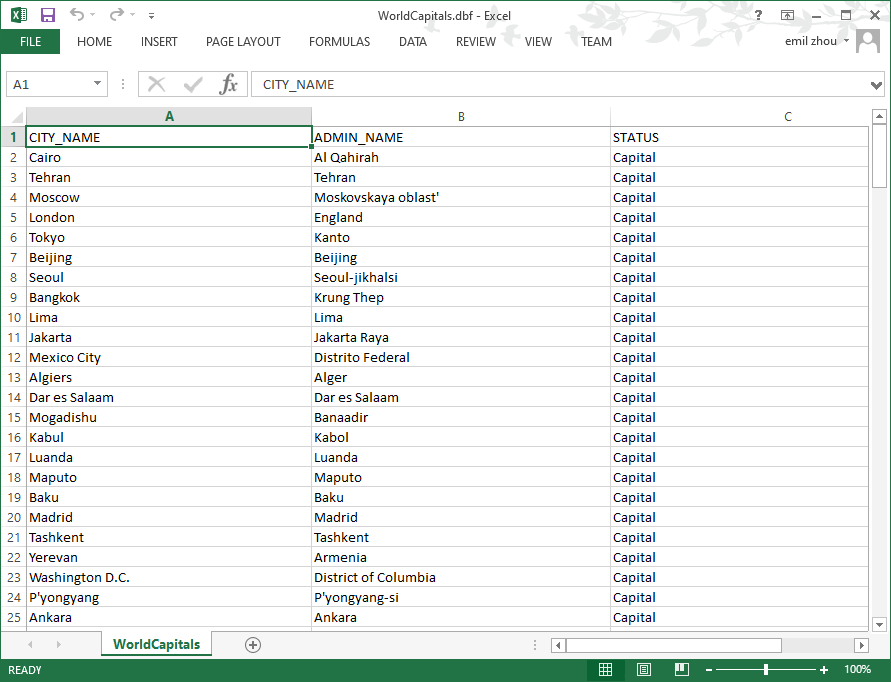
Task: Click the zoom in plus icon
Action: 824,670
